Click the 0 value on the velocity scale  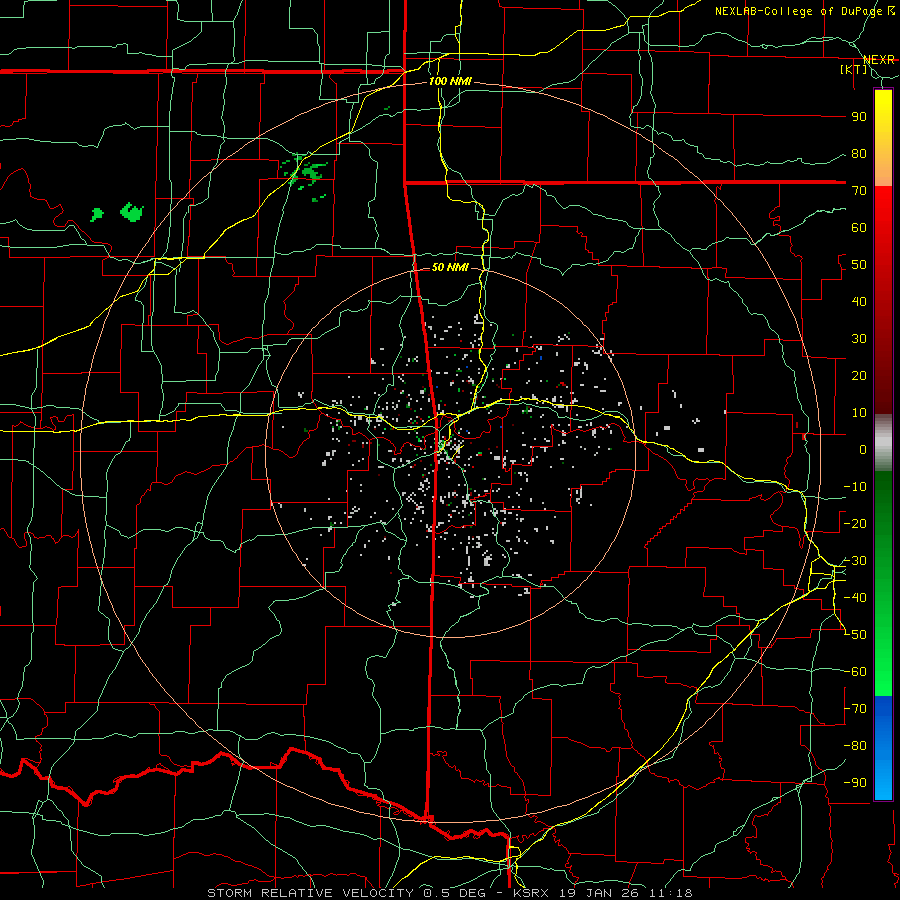pyautogui.click(x=863, y=450)
